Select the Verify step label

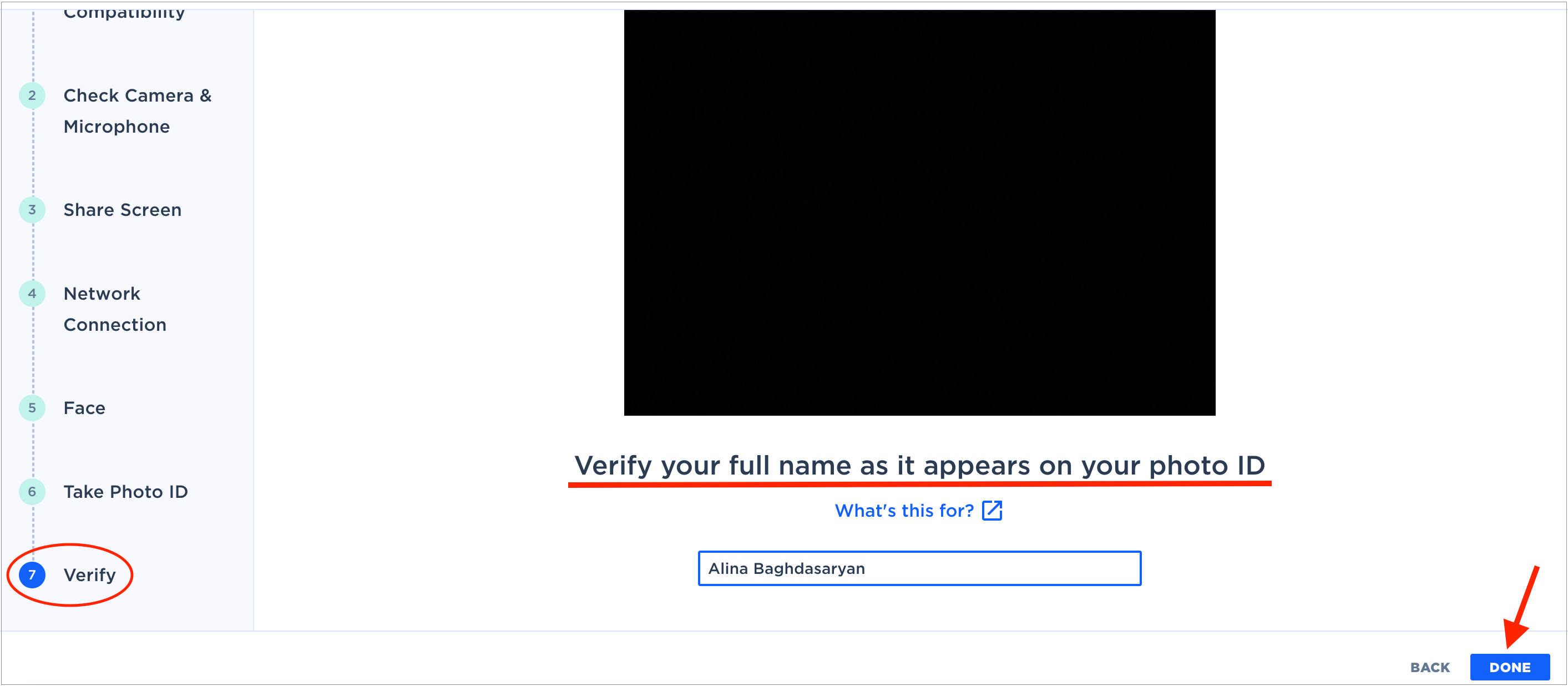tap(89, 575)
